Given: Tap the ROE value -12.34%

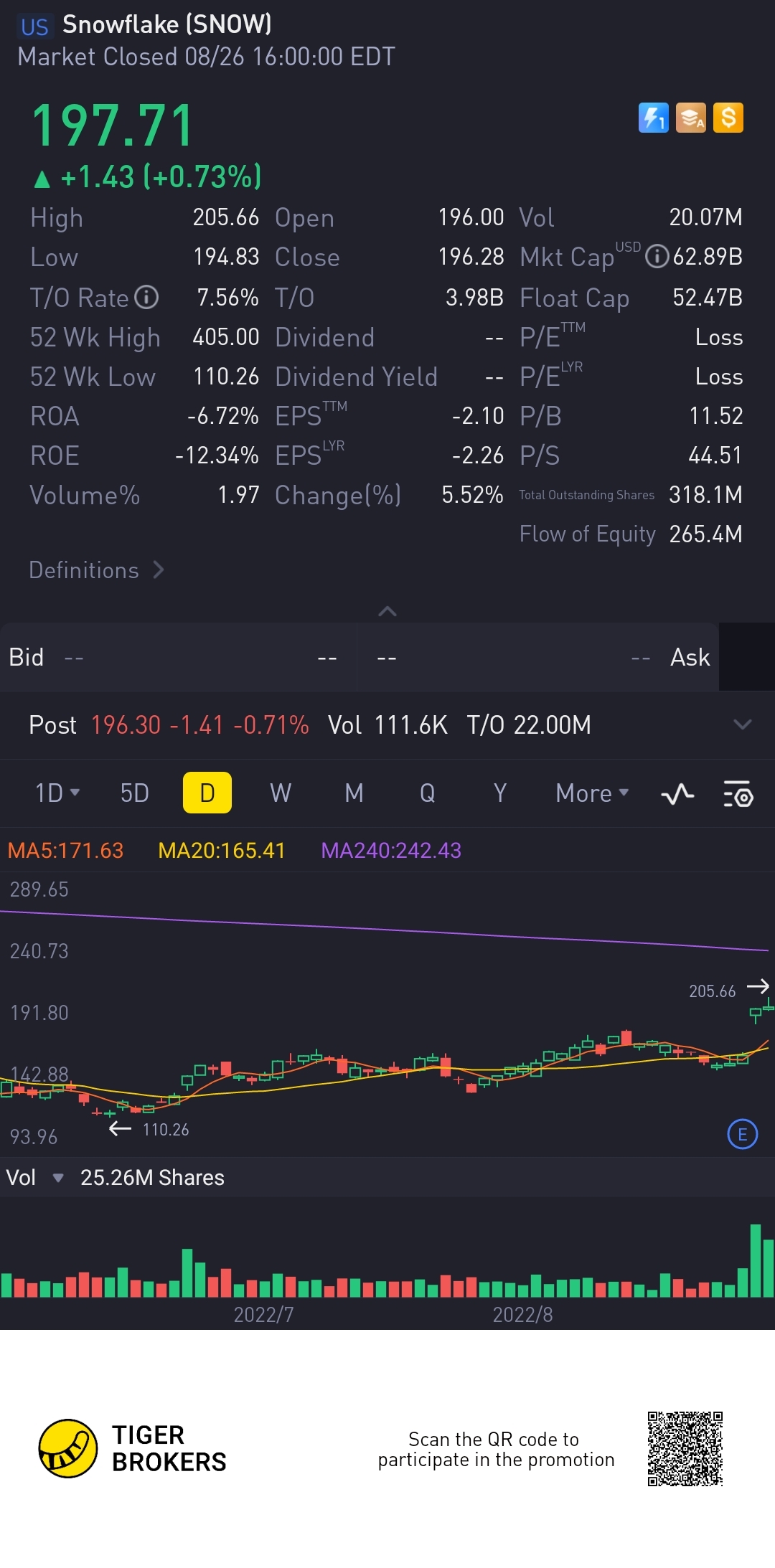Looking at the screenshot, I should pos(217,455).
